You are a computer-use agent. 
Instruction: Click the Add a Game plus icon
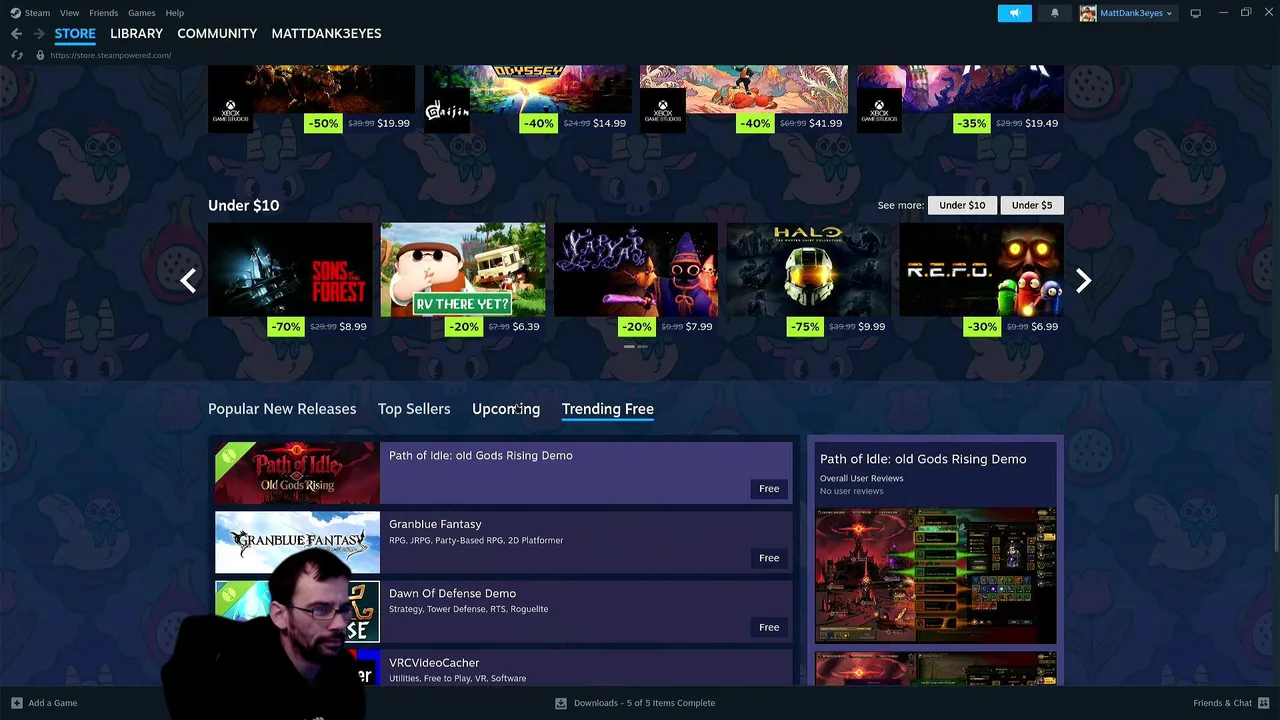click(x=16, y=703)
